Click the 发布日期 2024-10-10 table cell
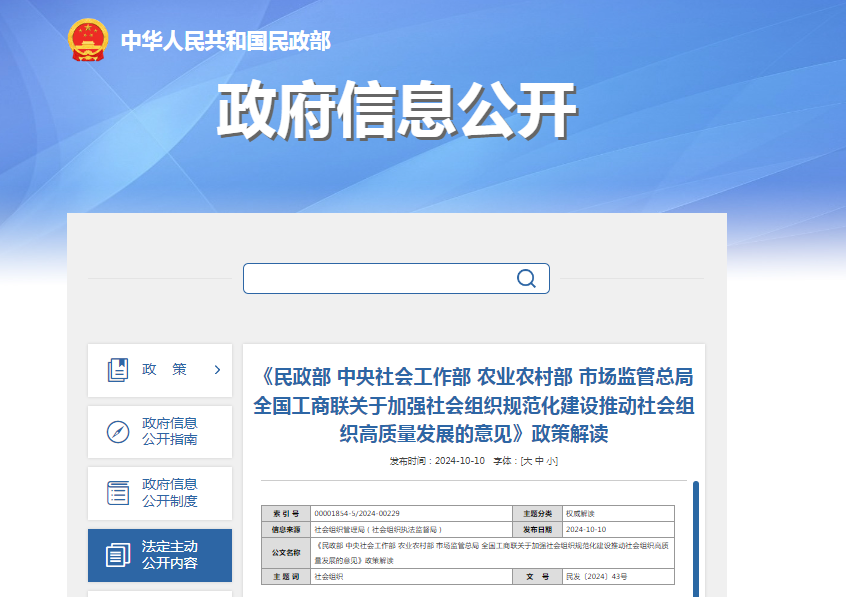 [618, 530]
